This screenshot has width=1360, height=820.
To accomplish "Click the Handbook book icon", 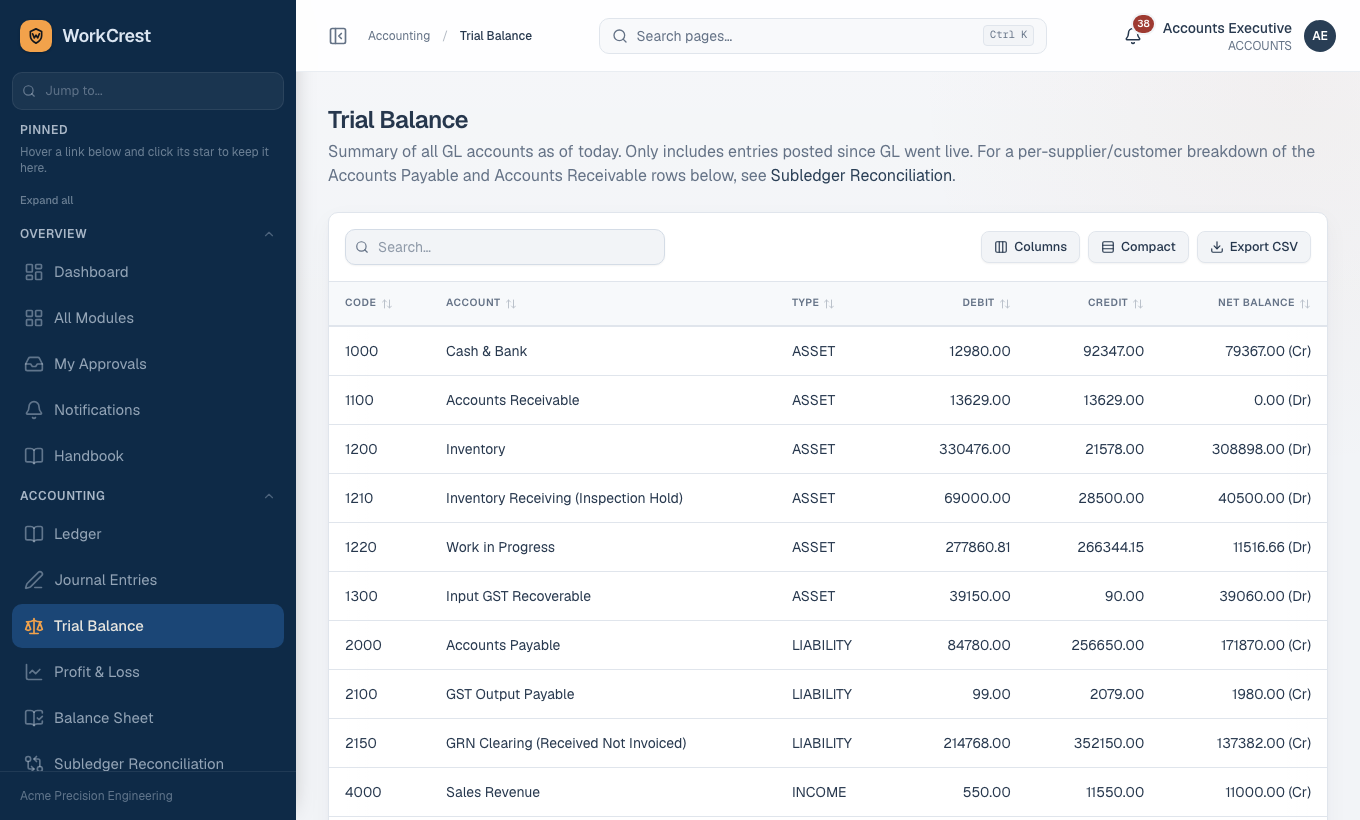I will click(x=34, y=456).
